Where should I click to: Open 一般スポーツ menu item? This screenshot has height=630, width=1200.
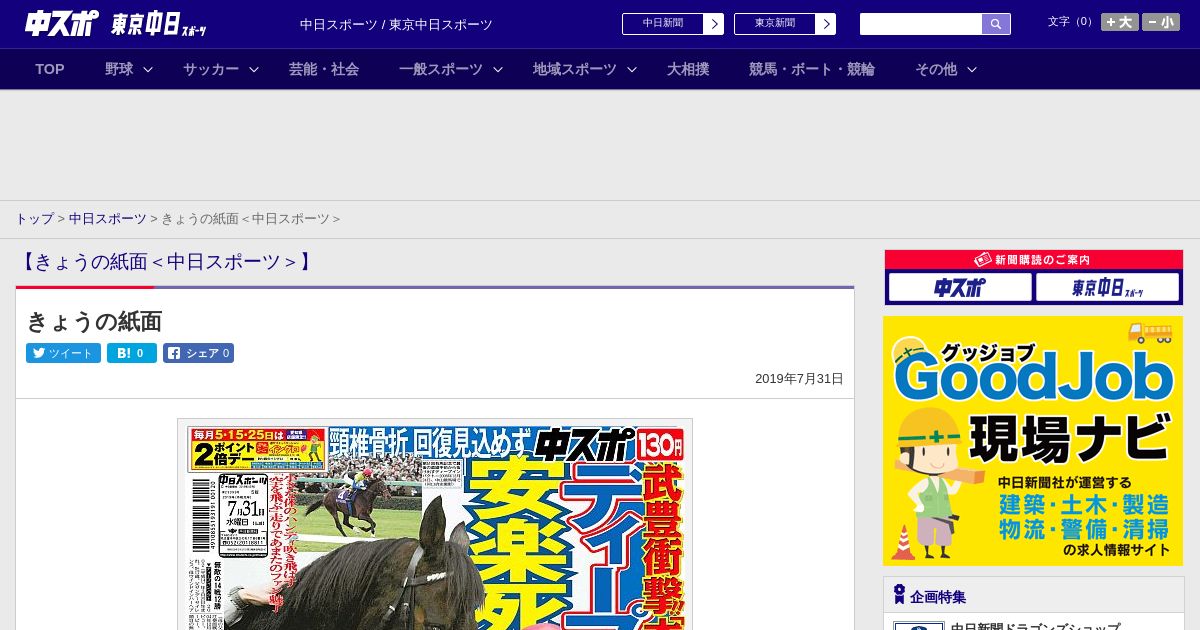pyautogui.click(x=441, y=69)
